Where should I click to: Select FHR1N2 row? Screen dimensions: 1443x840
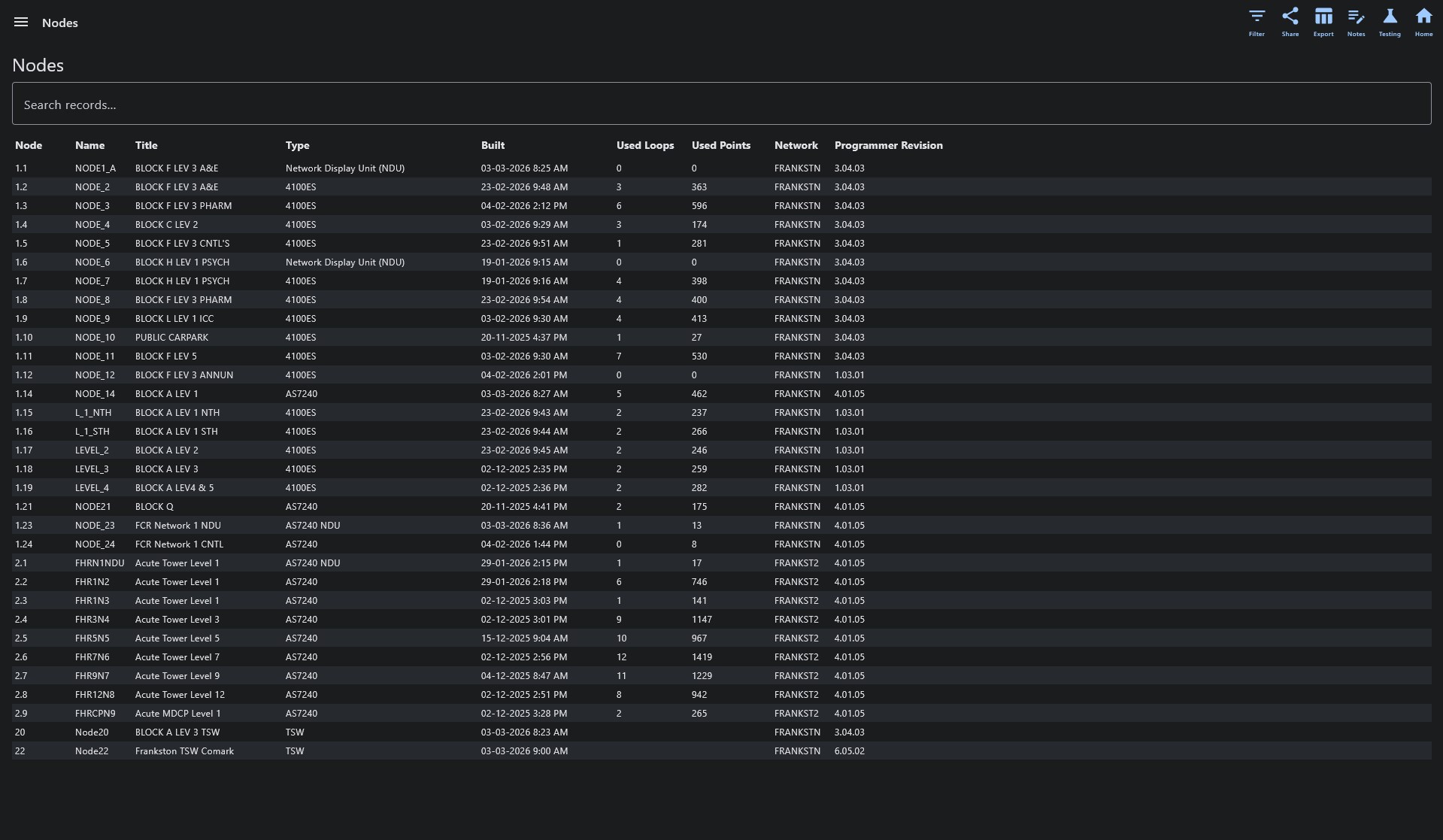coord(721,582)
